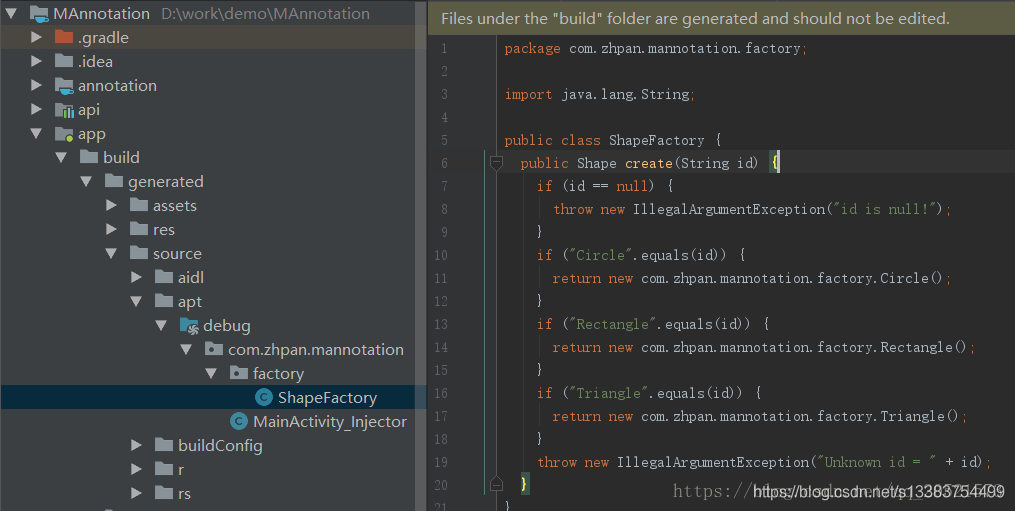Screen dimensions: 1015x511
Task: Expand the .gradle folder
Action: pos(36,38)
